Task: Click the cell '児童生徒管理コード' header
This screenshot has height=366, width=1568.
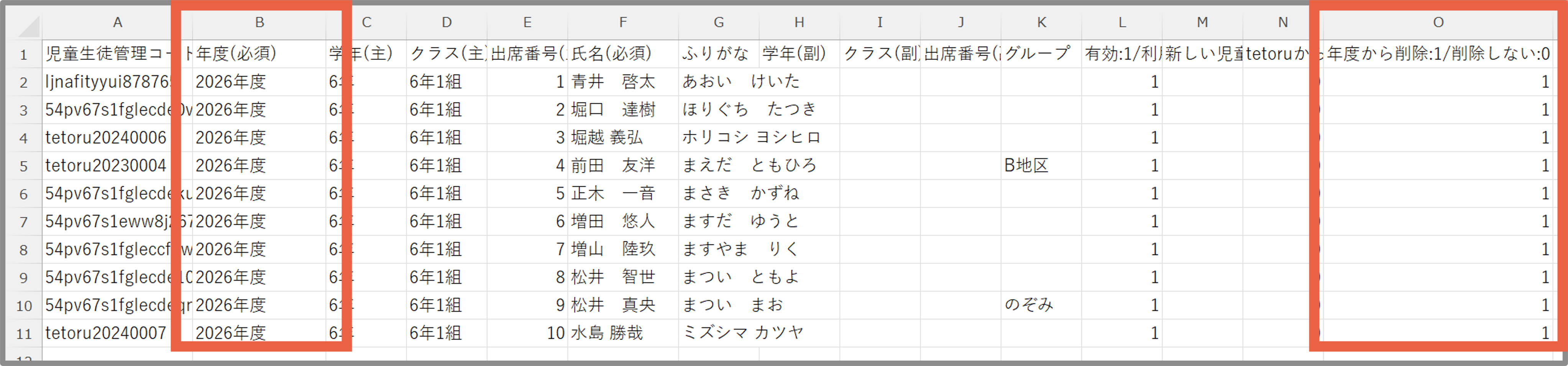Action: coord(118,54)
